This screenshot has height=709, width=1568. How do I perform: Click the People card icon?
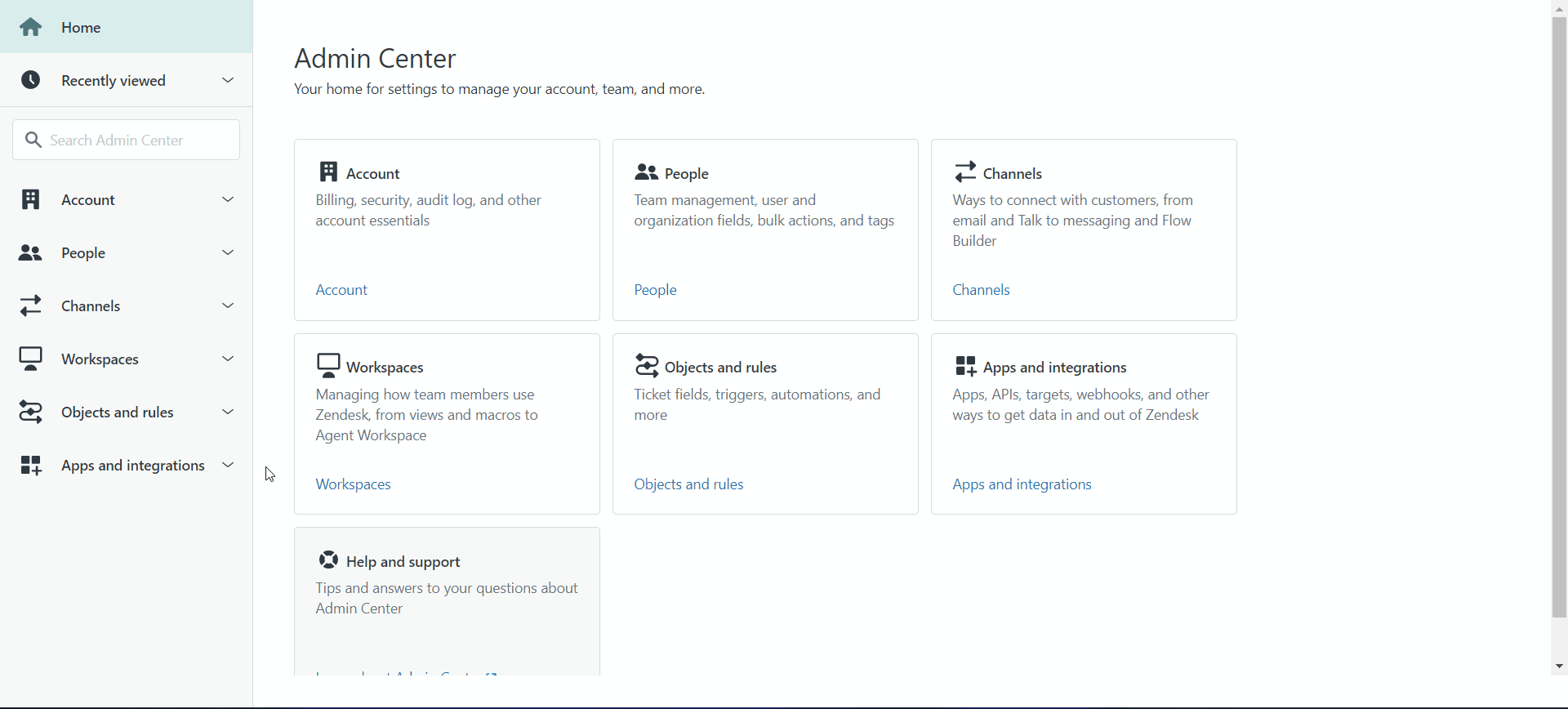pos(647,172)
